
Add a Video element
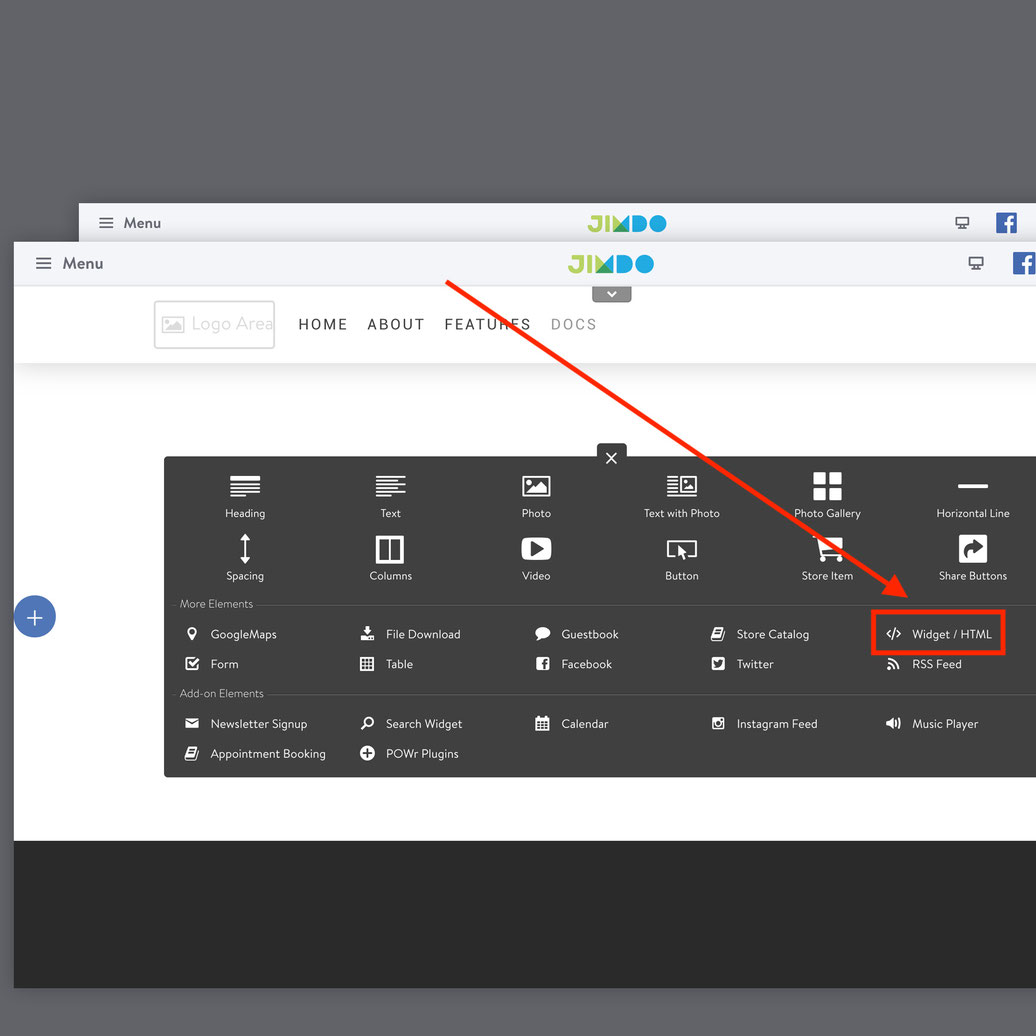[536, 558]
